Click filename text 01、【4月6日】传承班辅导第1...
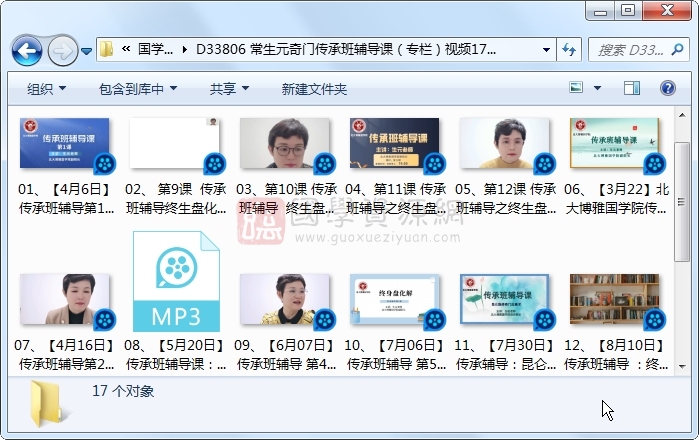The width and height of the screenshot is (699, 440). coord(66,198)
